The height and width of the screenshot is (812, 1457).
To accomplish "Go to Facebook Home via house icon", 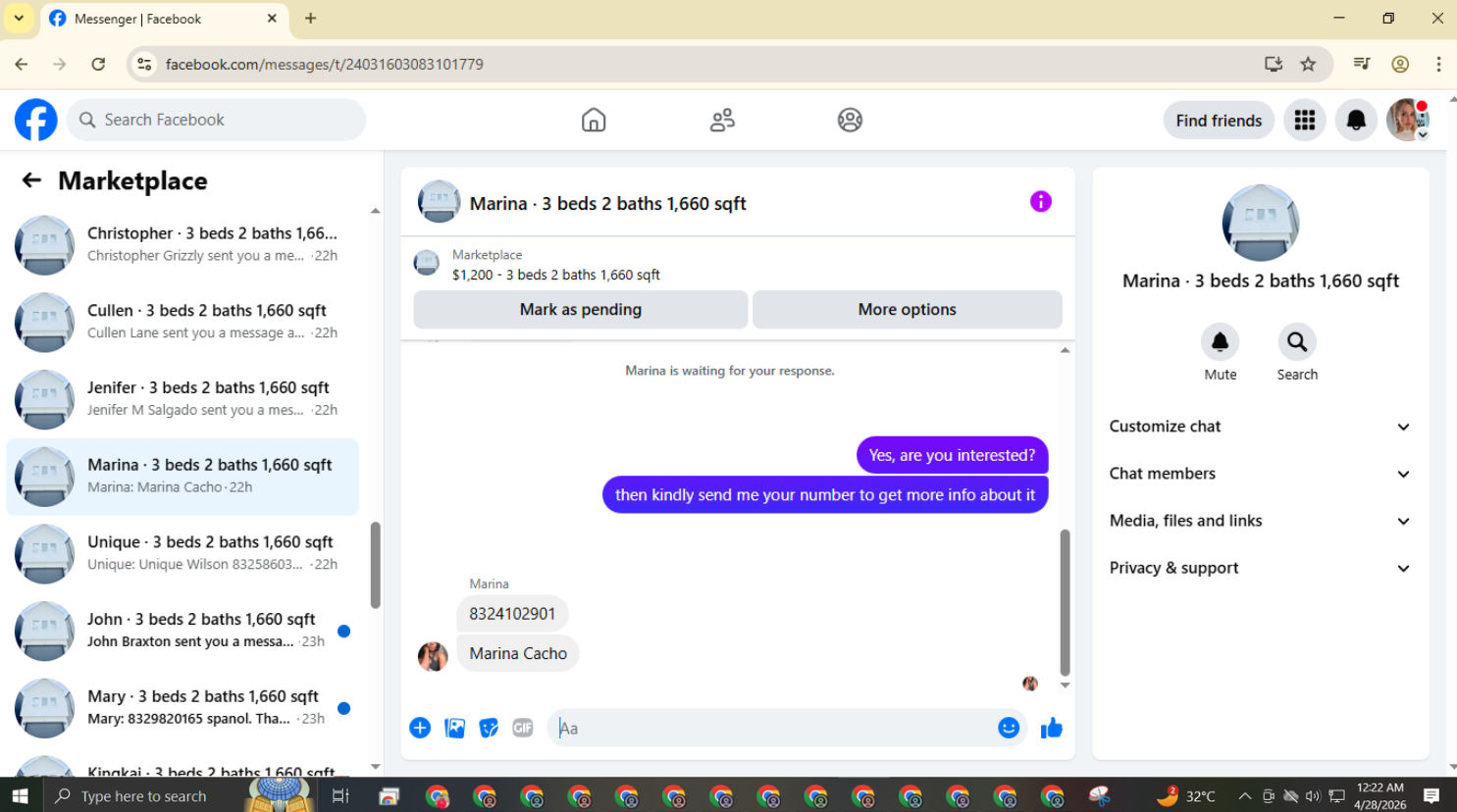I will coord(594,120).
